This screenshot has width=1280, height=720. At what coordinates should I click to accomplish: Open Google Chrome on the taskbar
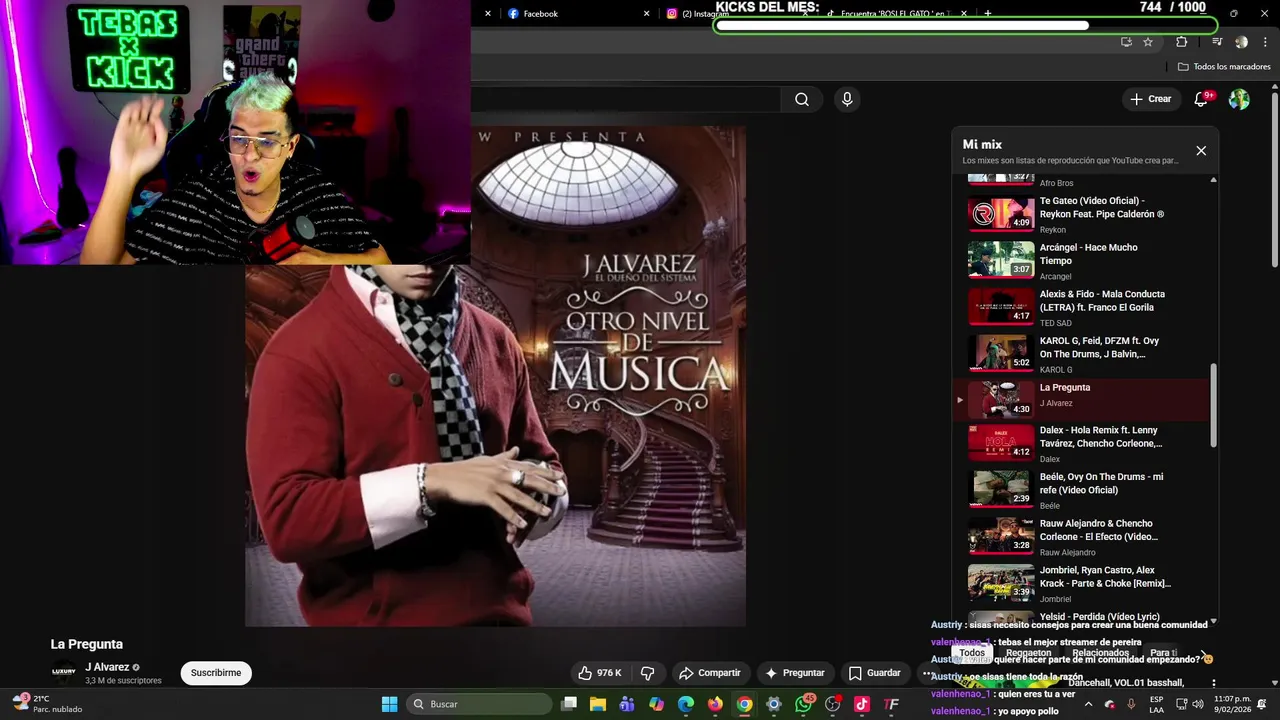(745, 704)
